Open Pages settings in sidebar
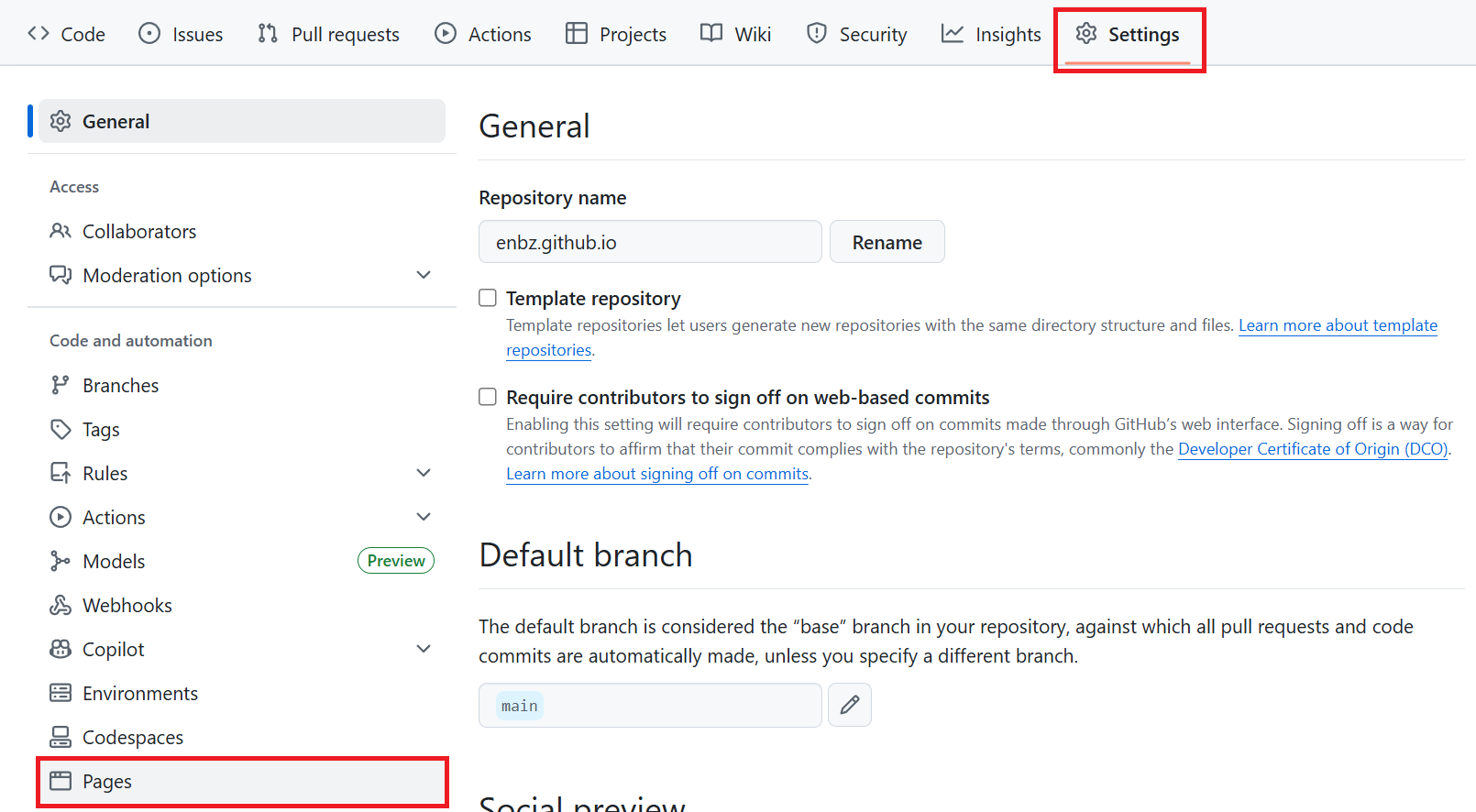 pyautogui.click(x=242, y=782)
